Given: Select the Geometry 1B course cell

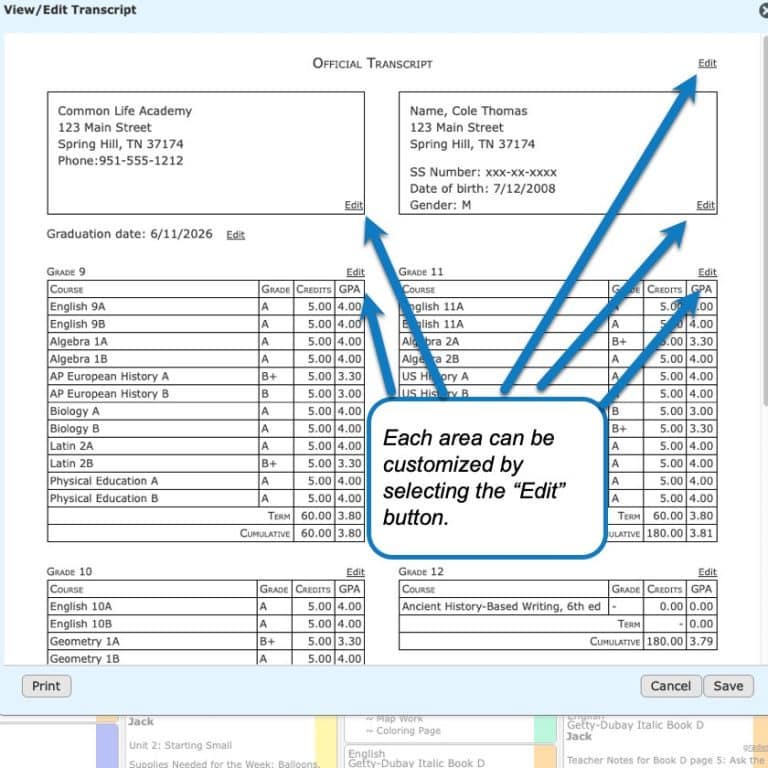Looking at the screenshot, I should [x=152, y=658].
